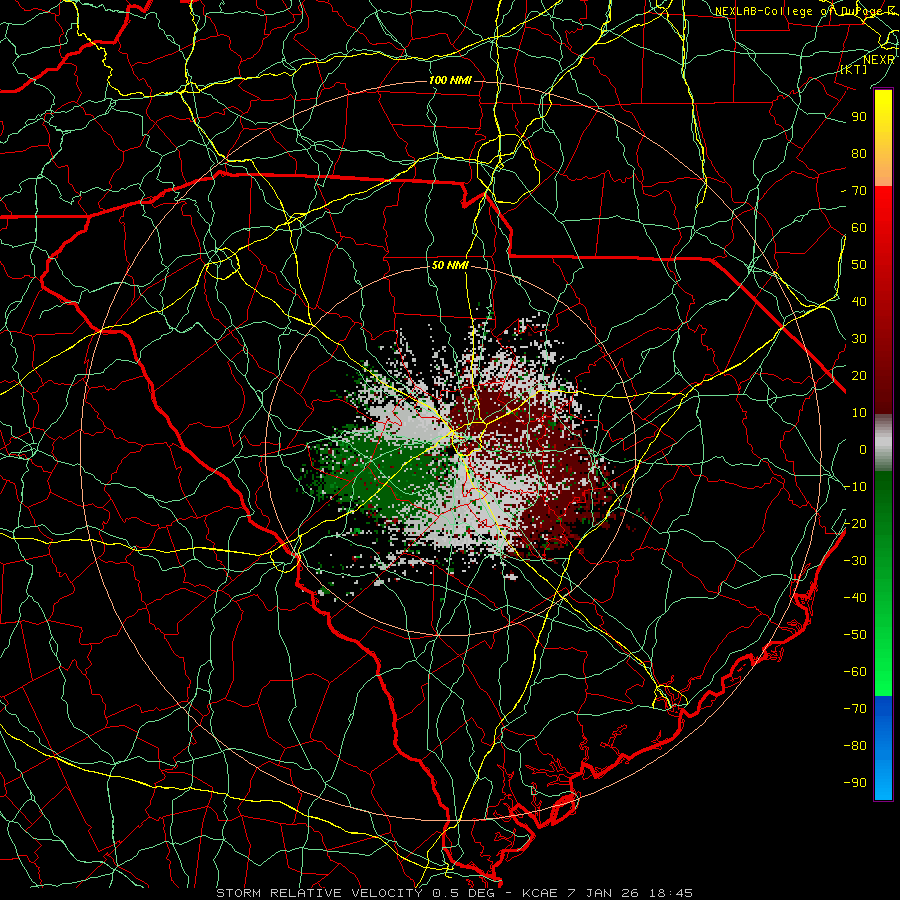Select the -40 value on the velocity scale

(x=855, y=598)
